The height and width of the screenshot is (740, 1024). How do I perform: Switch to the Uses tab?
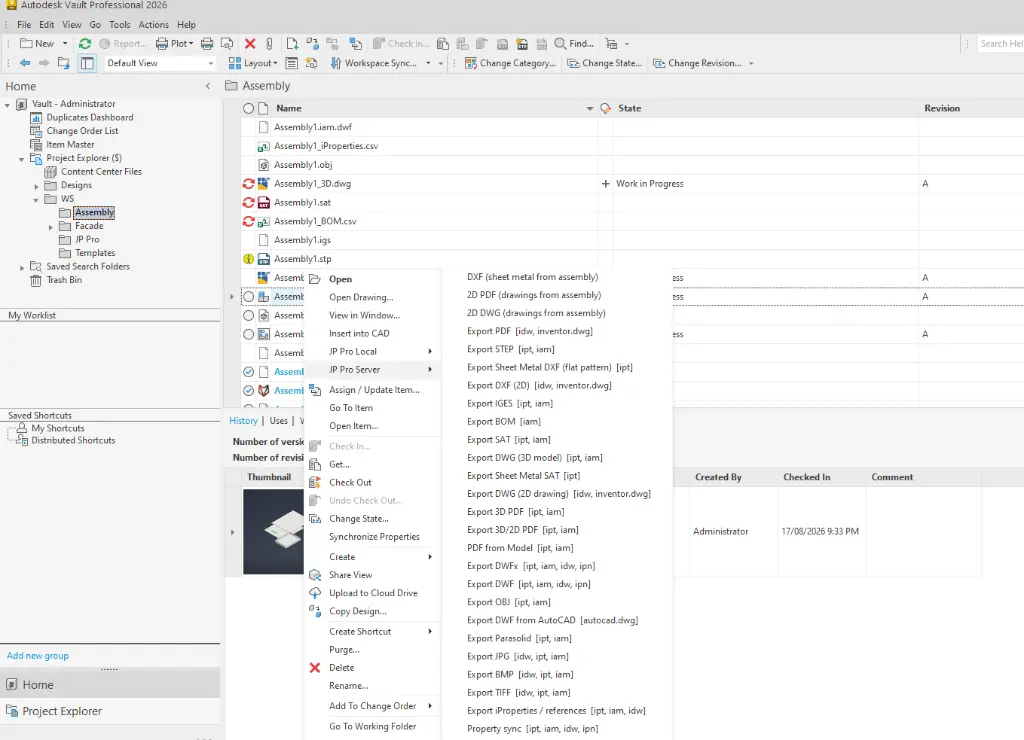tap(279, 421)
